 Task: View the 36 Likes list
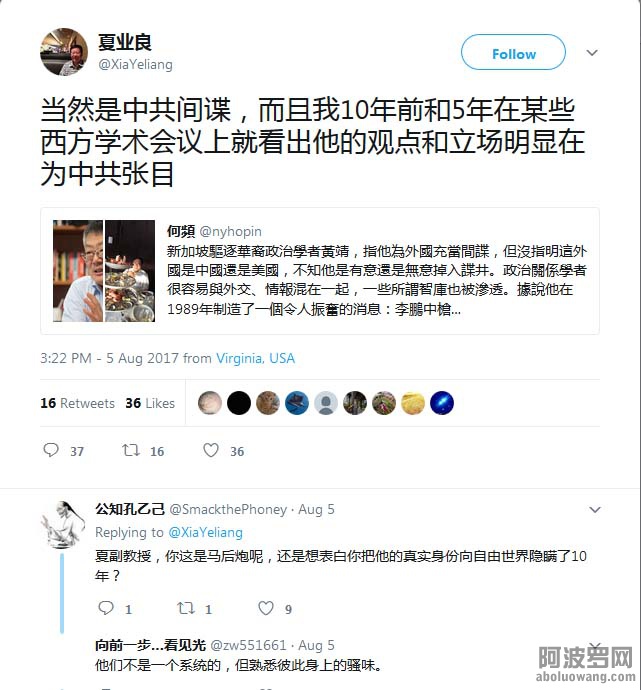150,403
